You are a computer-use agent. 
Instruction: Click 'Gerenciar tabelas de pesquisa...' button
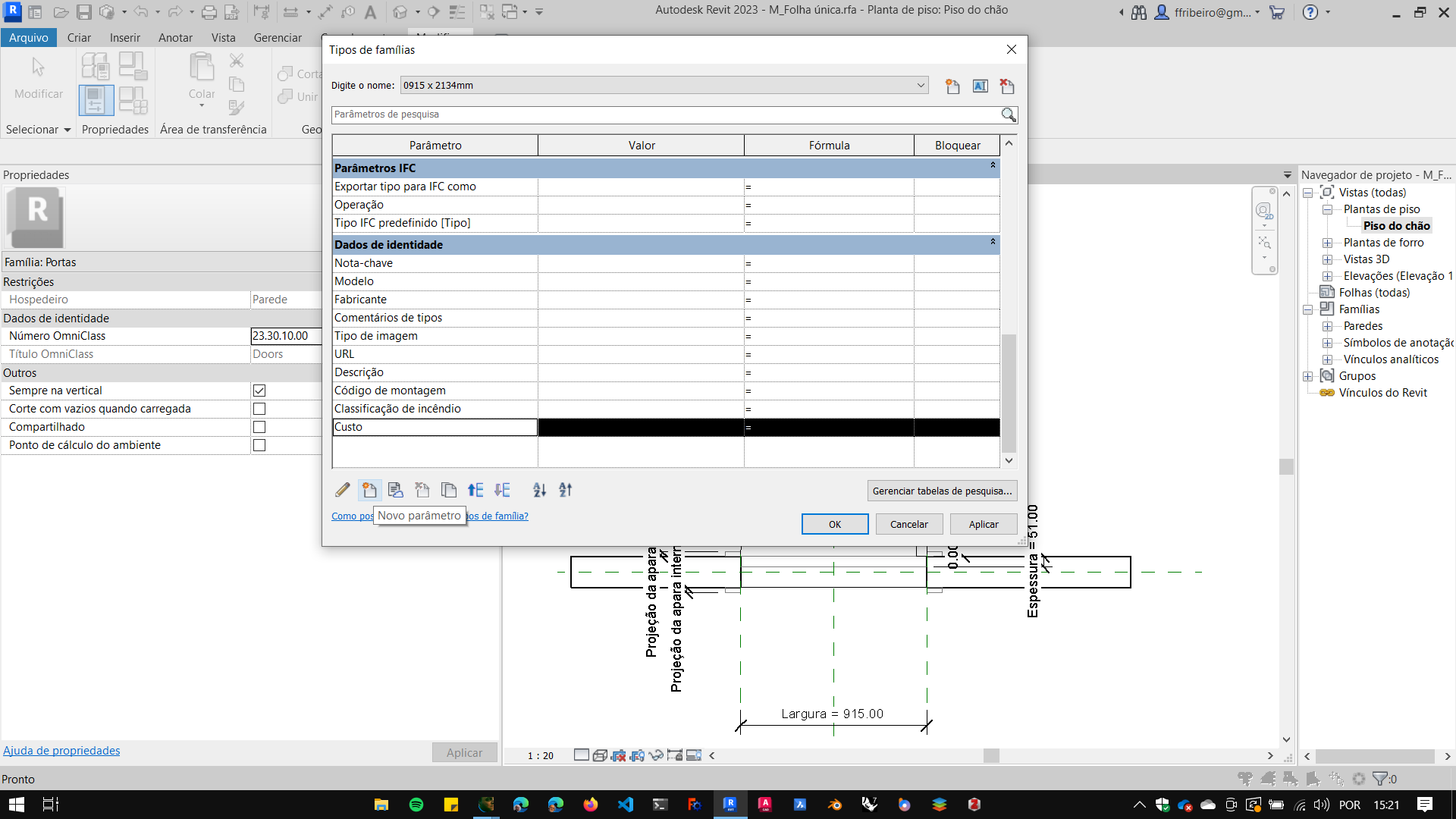tap(942, 491)
